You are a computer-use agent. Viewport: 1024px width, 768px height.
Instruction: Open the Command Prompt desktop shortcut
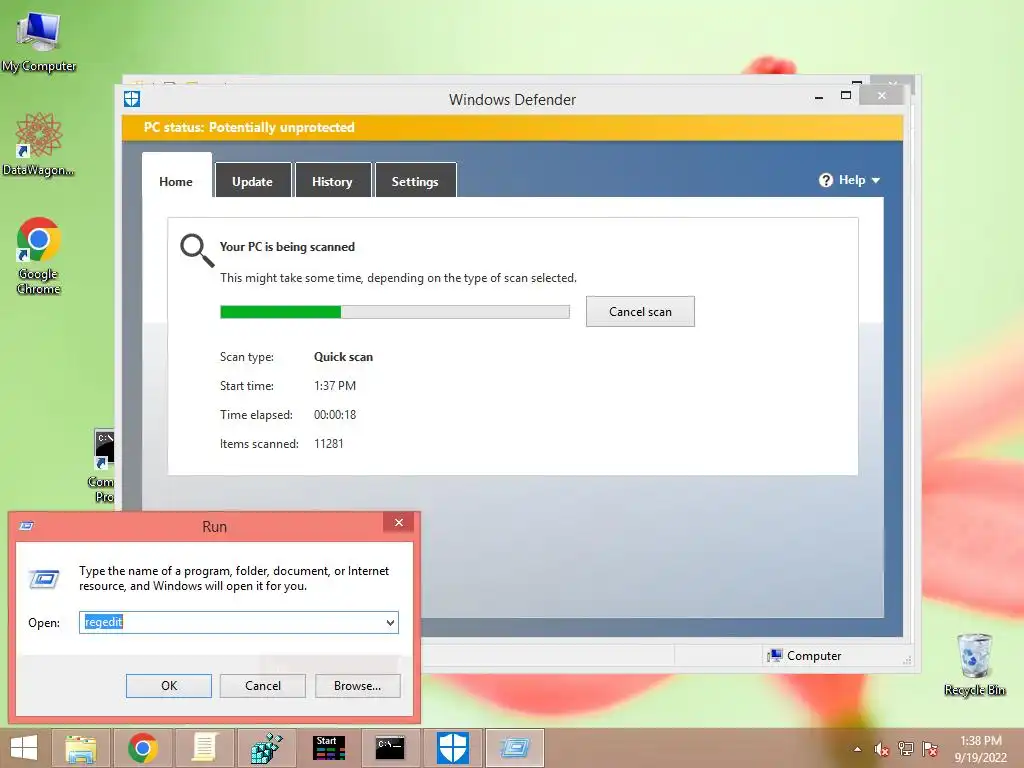[104, 465]
